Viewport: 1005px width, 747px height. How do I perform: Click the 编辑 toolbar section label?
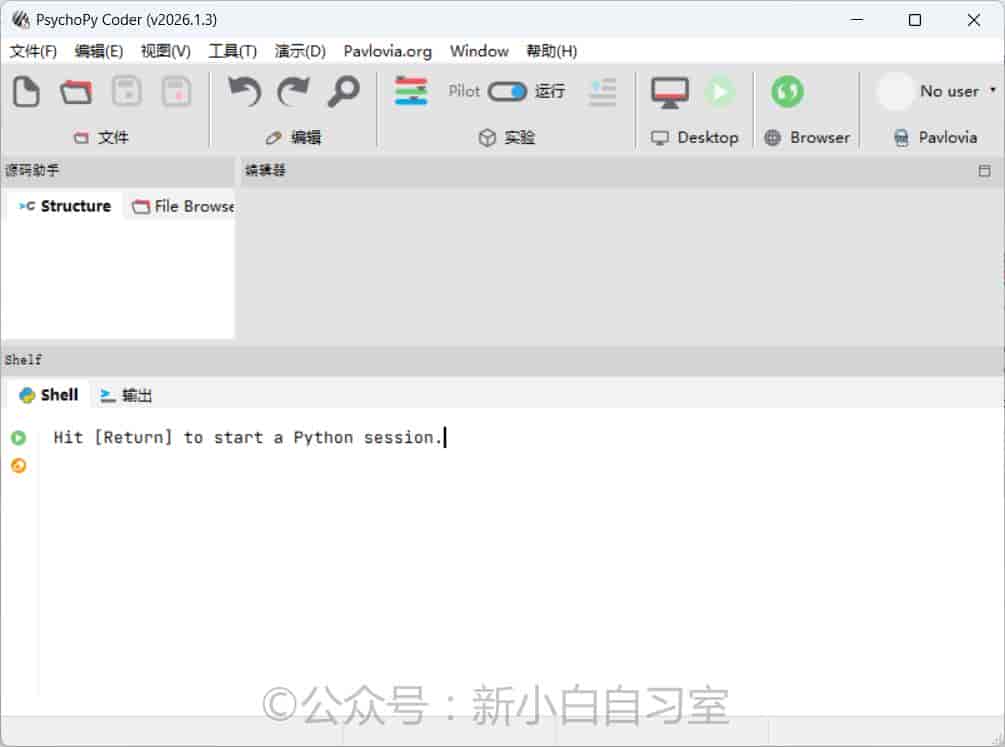click(x=293, y=137)
